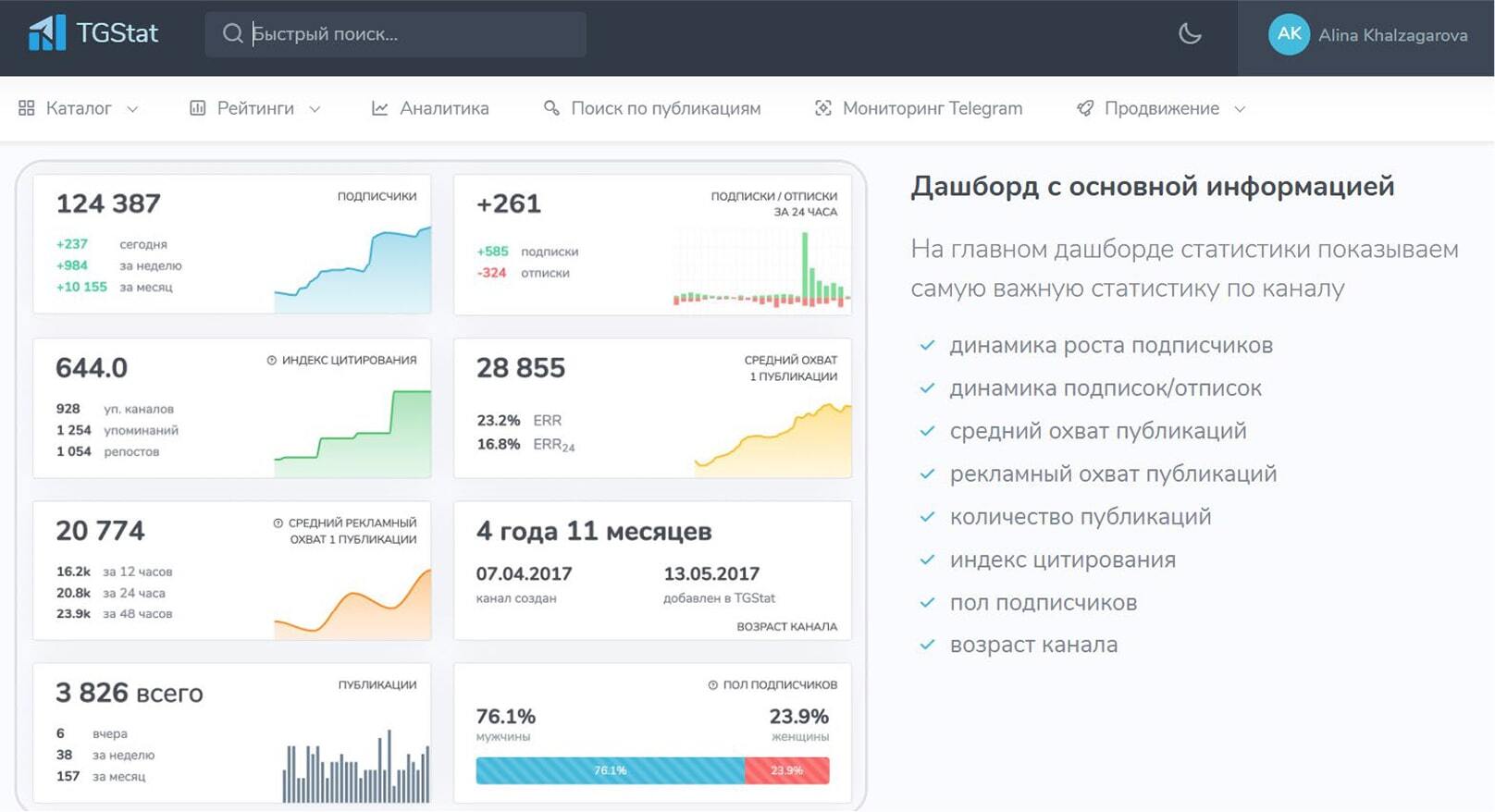Open the Рейтинги menu
This screenshot has width=1495, height=812.
click(x=255, y=108)
